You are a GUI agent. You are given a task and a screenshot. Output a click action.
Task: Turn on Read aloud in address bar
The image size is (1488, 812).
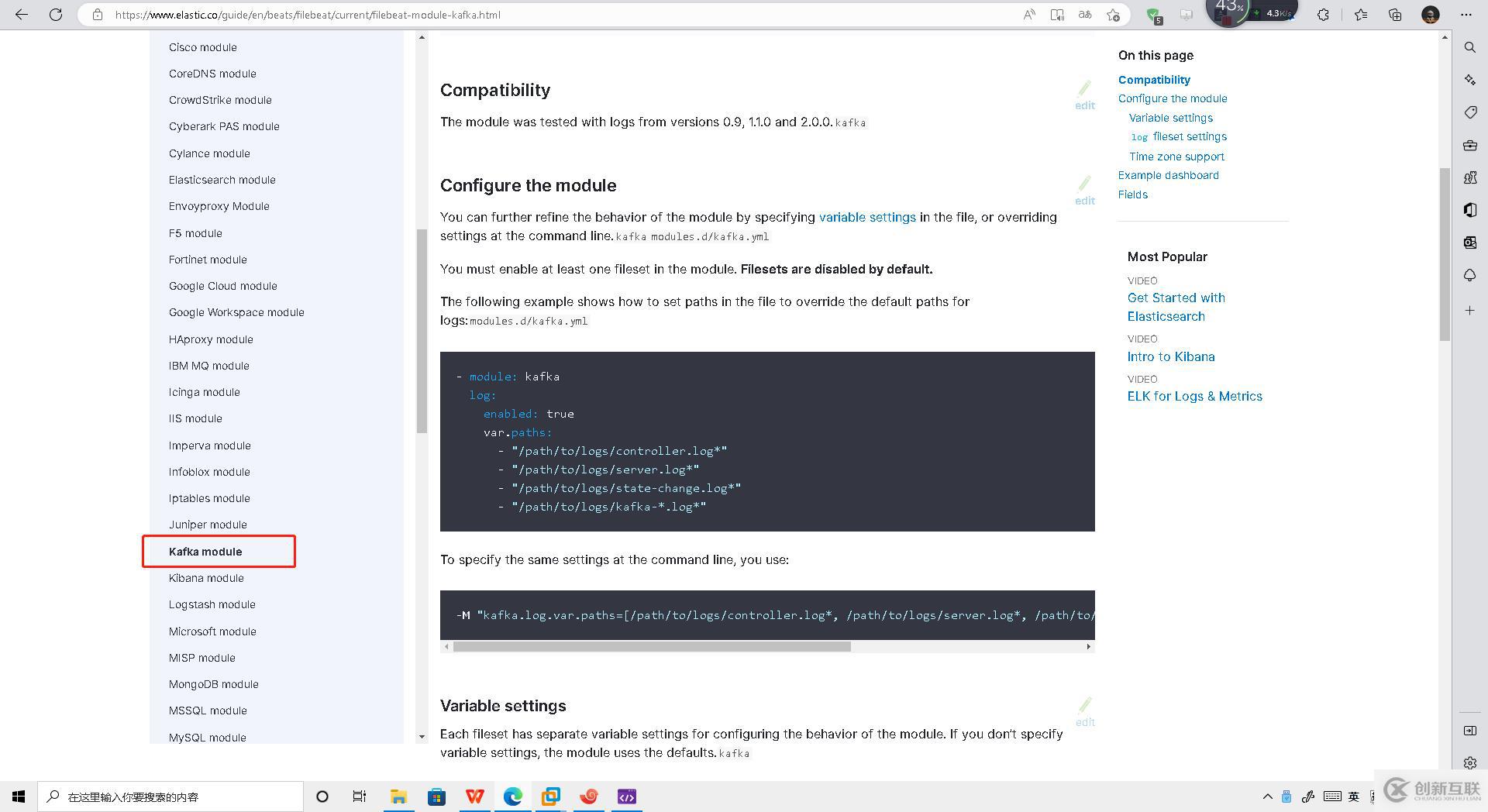[x=1029, y=15]
